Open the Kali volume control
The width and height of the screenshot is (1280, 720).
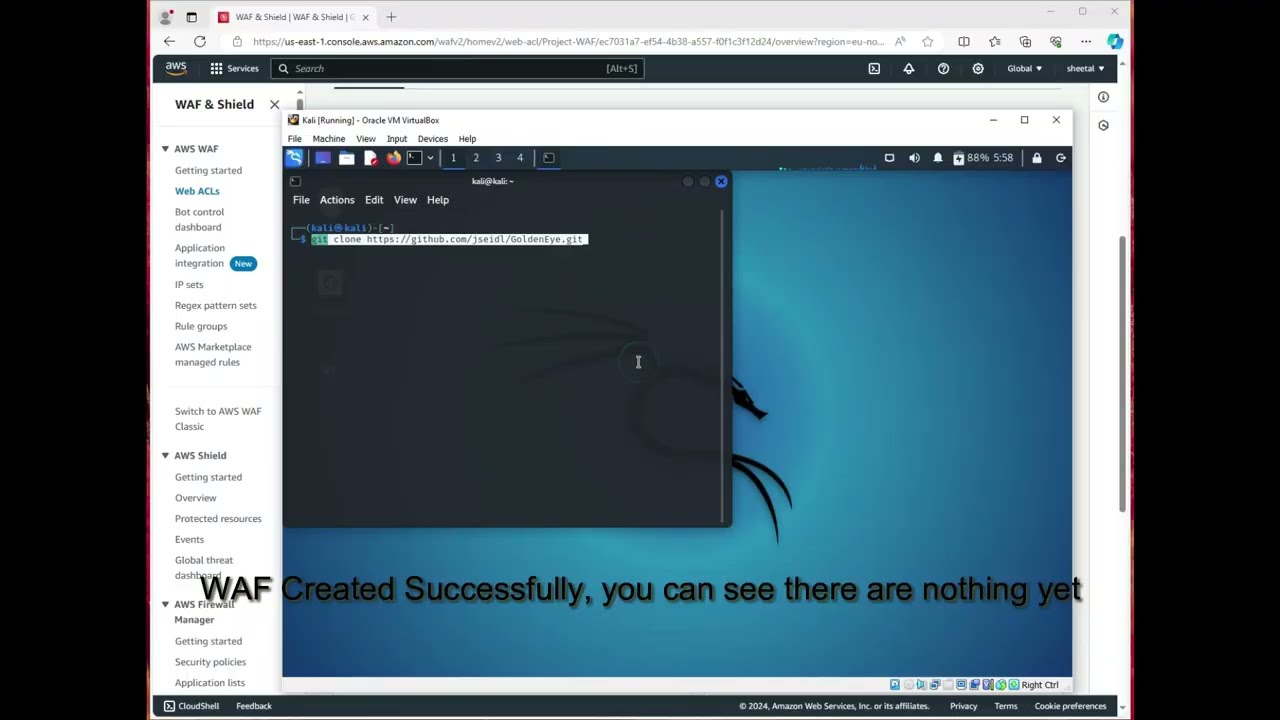coord(914,158)
